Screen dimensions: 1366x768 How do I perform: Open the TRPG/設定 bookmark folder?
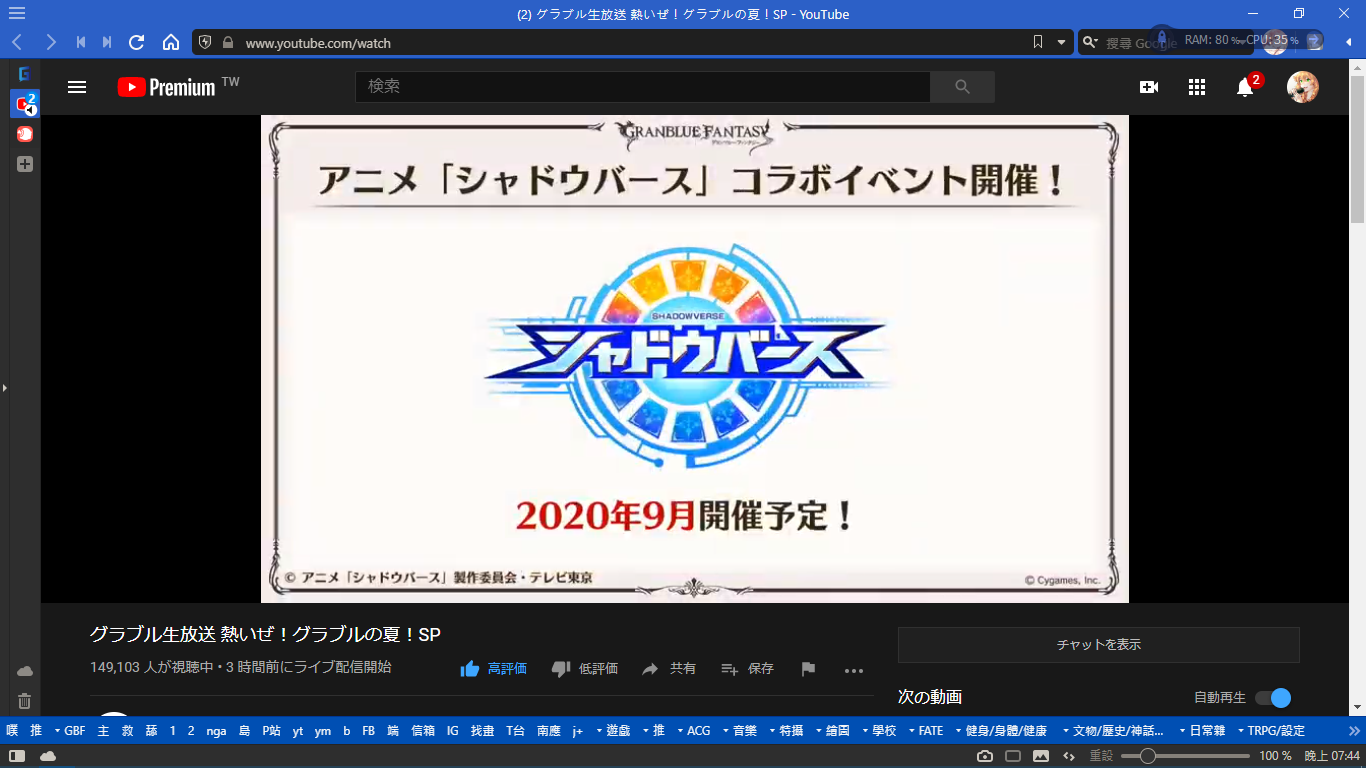1270,731
